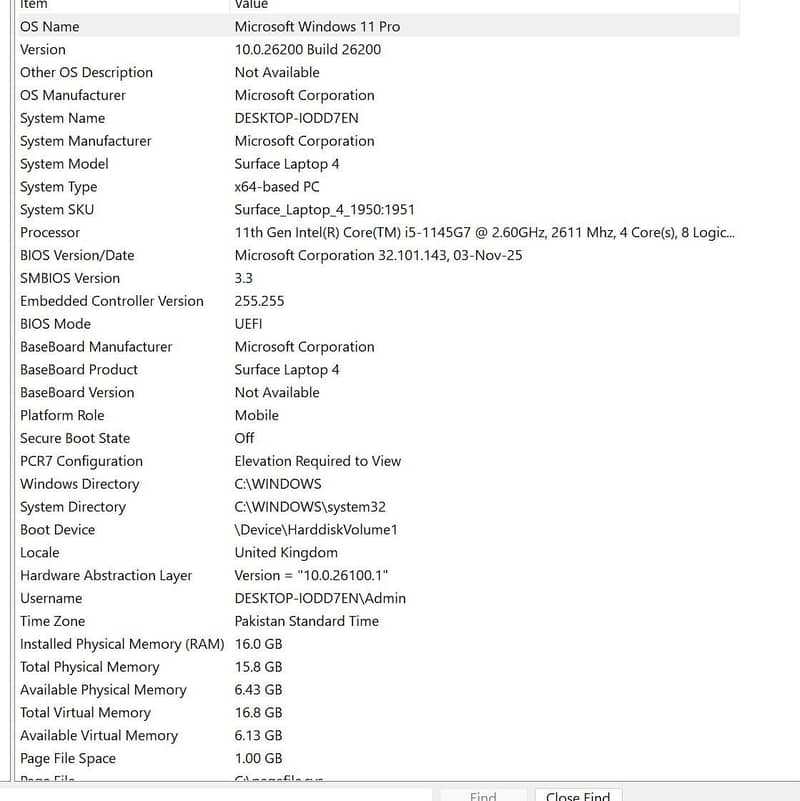This screenshot has height=801, width=800.
Task: Click the value C:\WINDOWS\system32
Action: tap(310, 507)
